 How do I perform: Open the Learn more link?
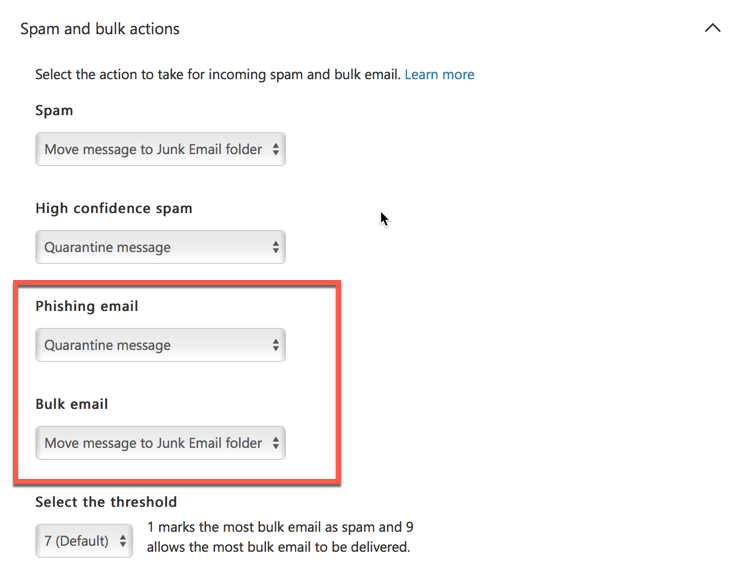tap(439, 75)
